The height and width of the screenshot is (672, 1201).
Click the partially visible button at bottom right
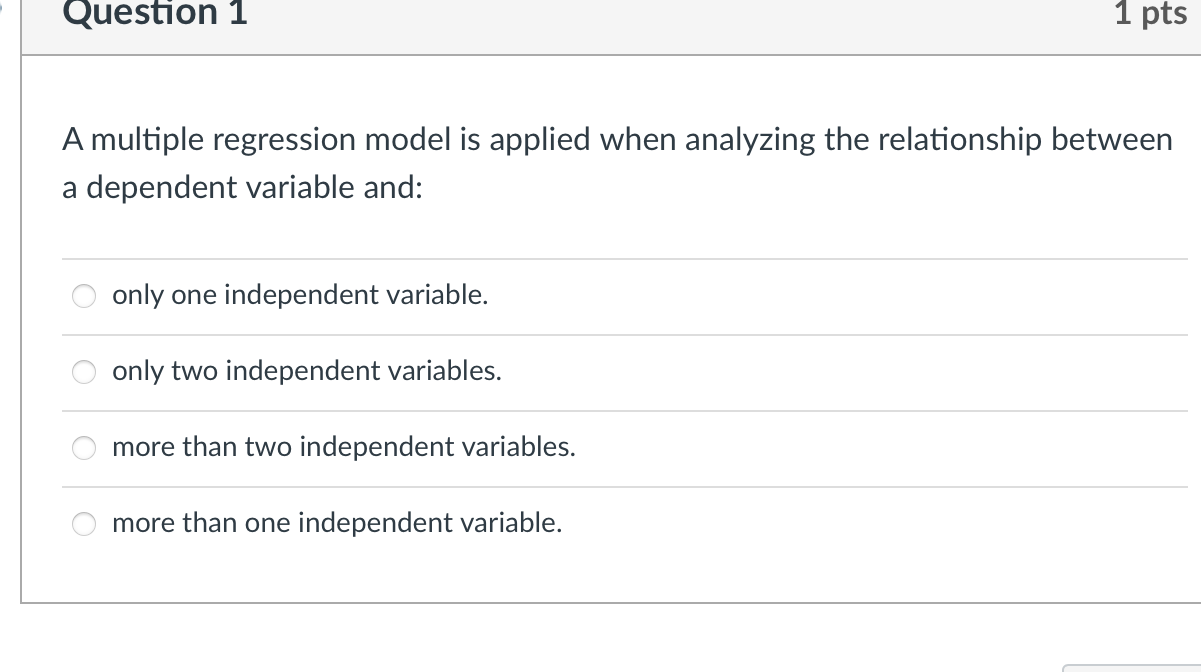pyautogui.click(x=1130, y=667)
